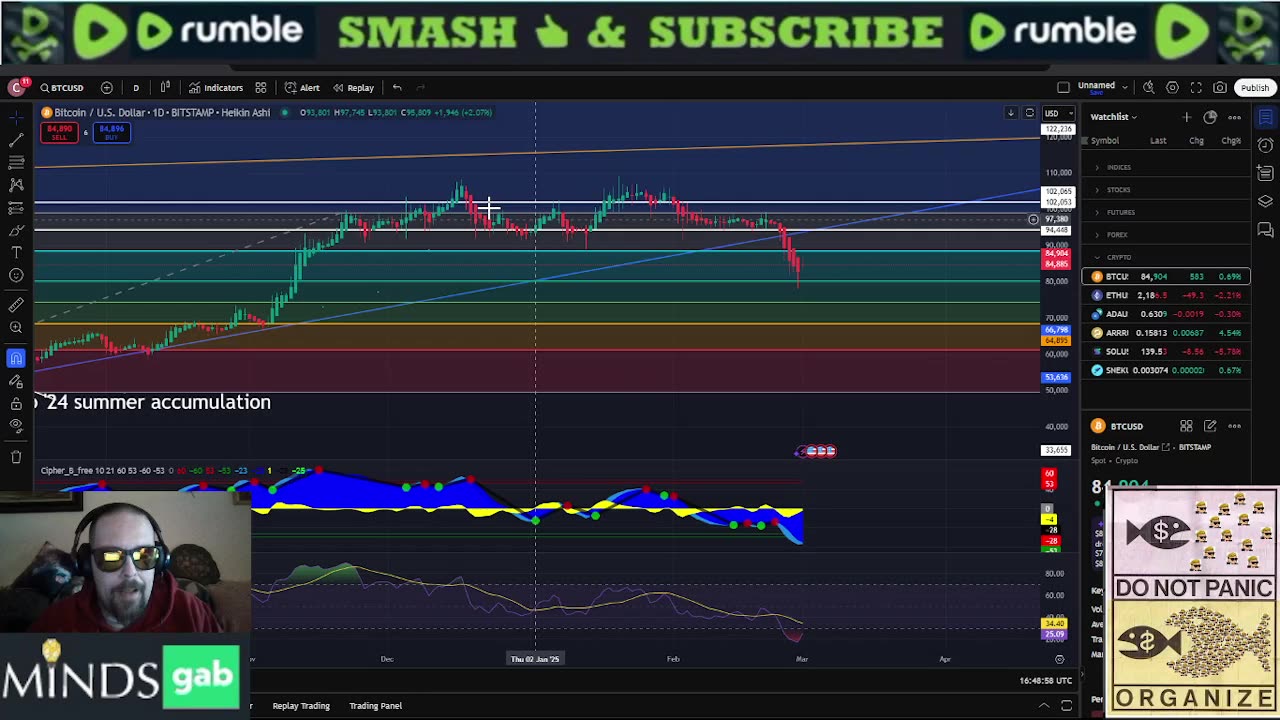Select the SOLUSD watchlist row
Screen dimensions: 1280x720
1166,351
